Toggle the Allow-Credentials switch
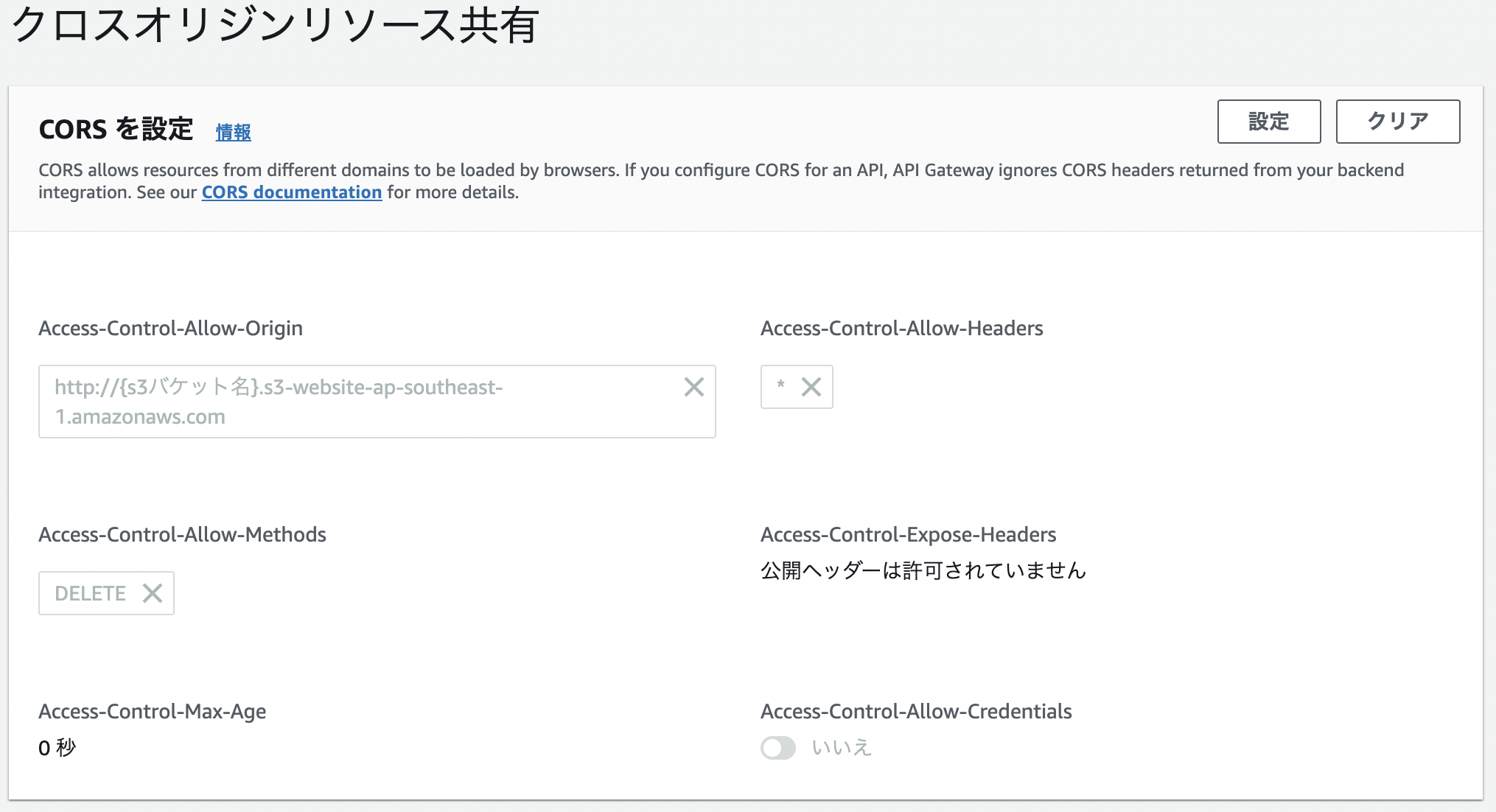The image size is (1496, 812). [778, 748]
